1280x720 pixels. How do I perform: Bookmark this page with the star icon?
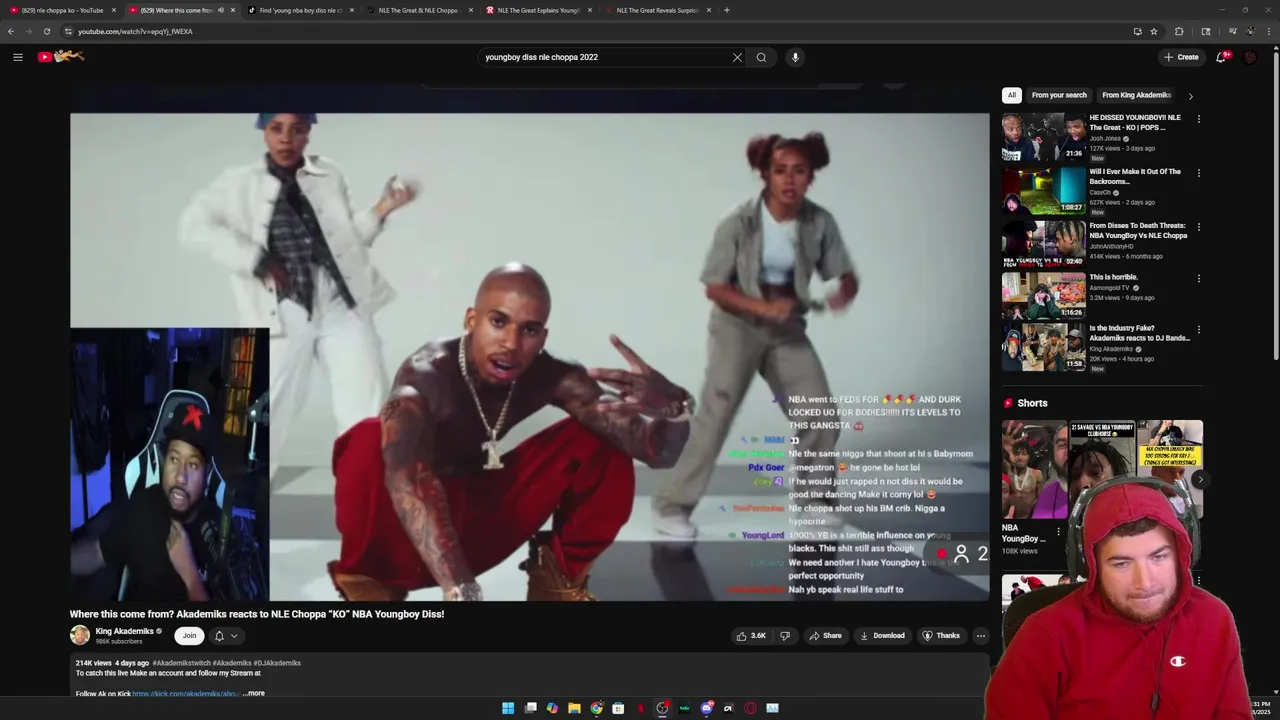point(1154,31)
